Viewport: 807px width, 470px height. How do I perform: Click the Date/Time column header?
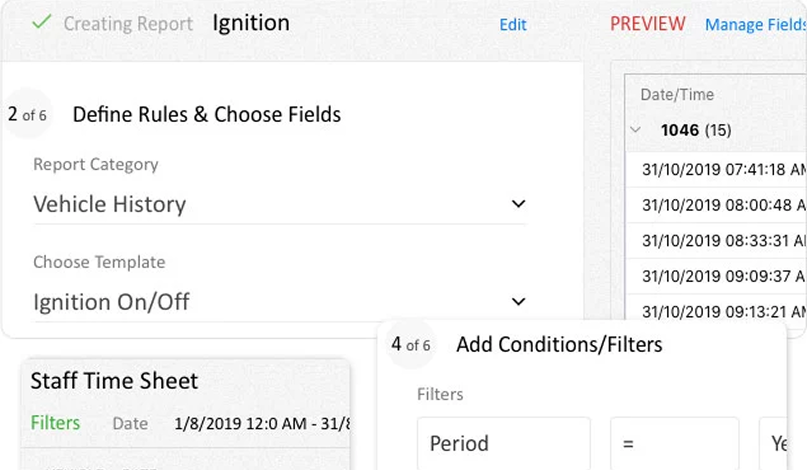point(677,95)
